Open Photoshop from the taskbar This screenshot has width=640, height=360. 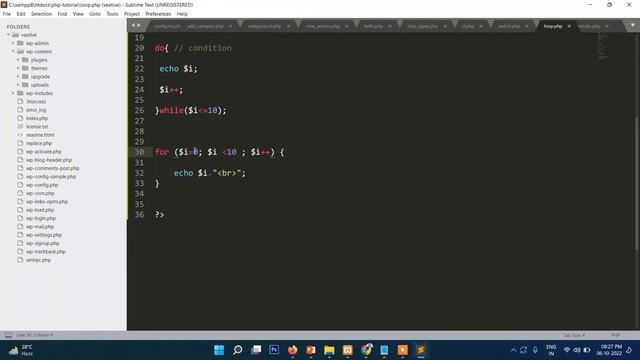coord(274,350)
